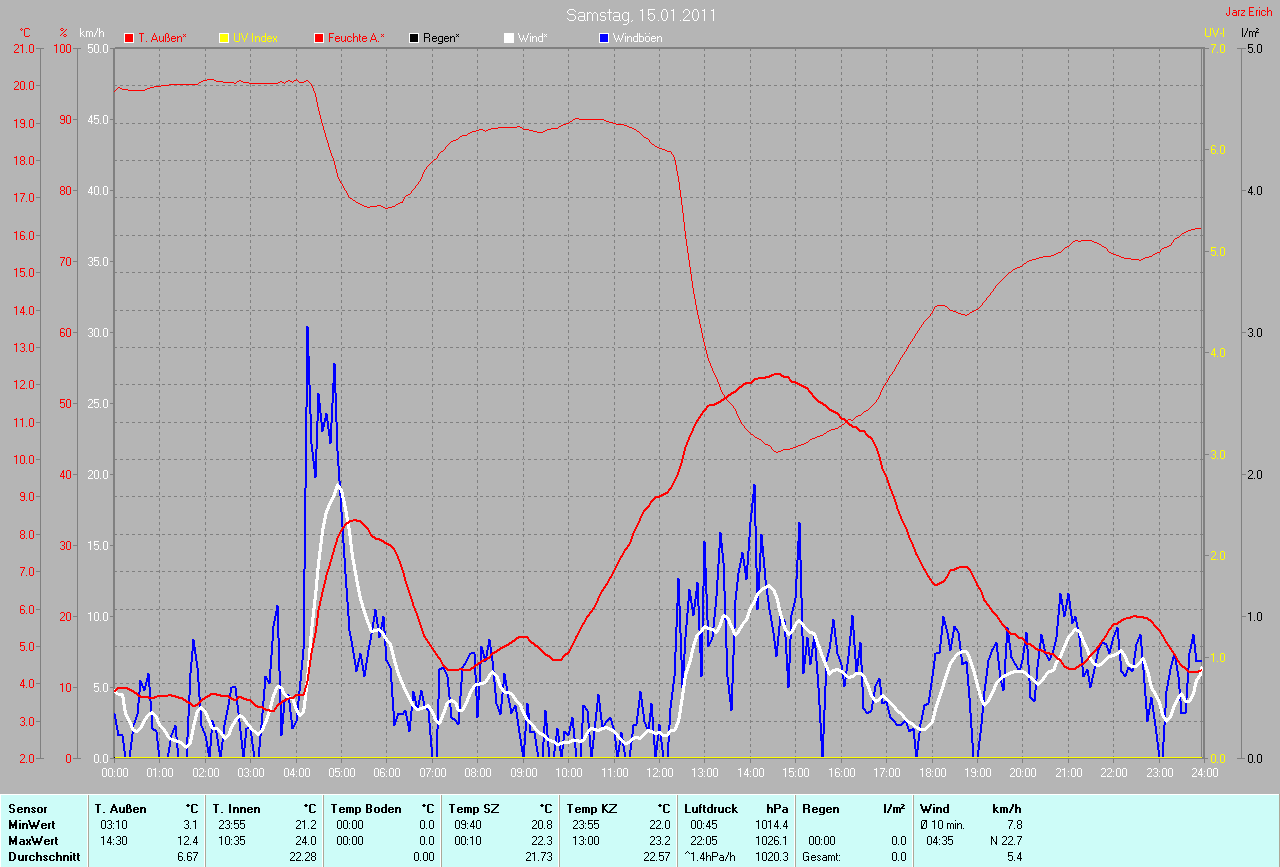1280x867 pixels.
Task: Click the blue Windböen legend square
Action: tap(604, 38)
